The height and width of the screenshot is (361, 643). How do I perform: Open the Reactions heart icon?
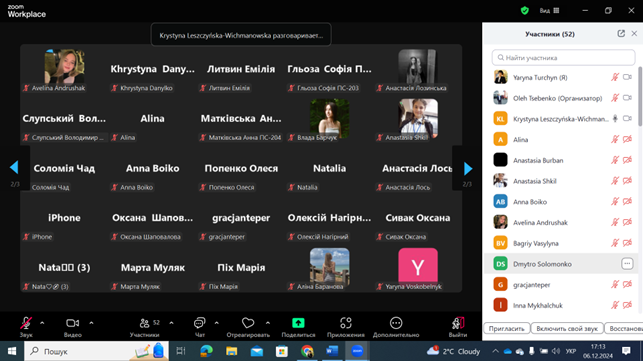point(248,323)
